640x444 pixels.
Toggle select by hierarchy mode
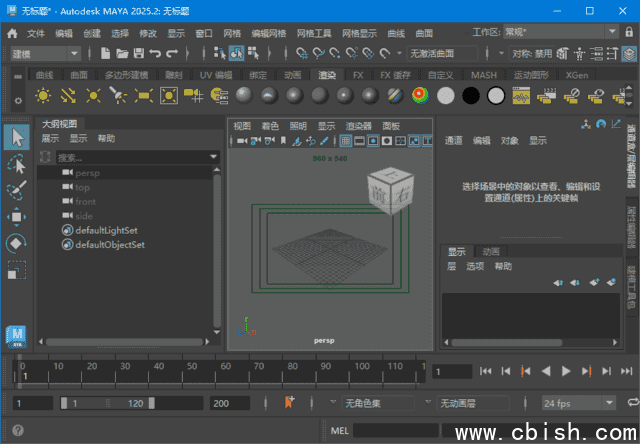click(x=220, y=53)
